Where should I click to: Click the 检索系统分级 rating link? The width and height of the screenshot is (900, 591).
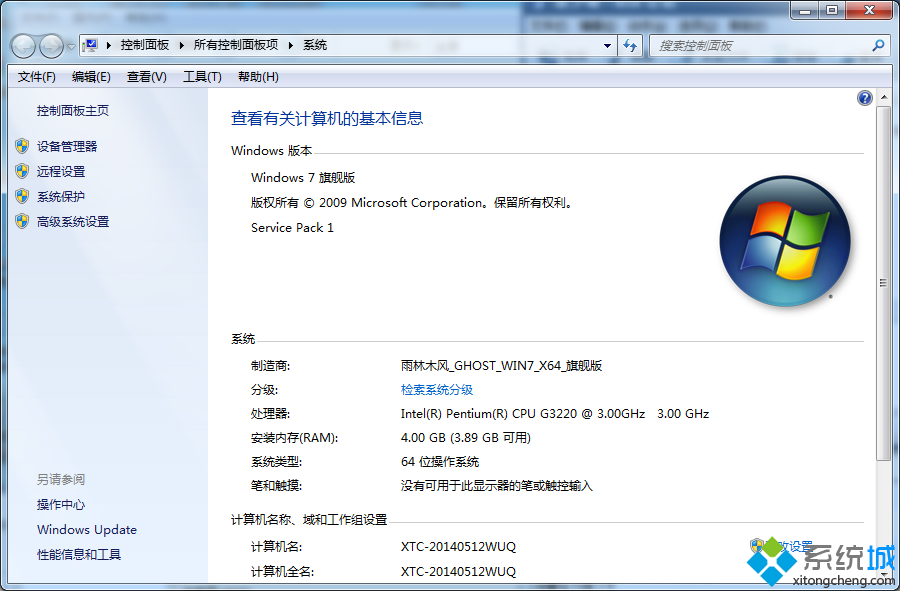pos(437,390)
